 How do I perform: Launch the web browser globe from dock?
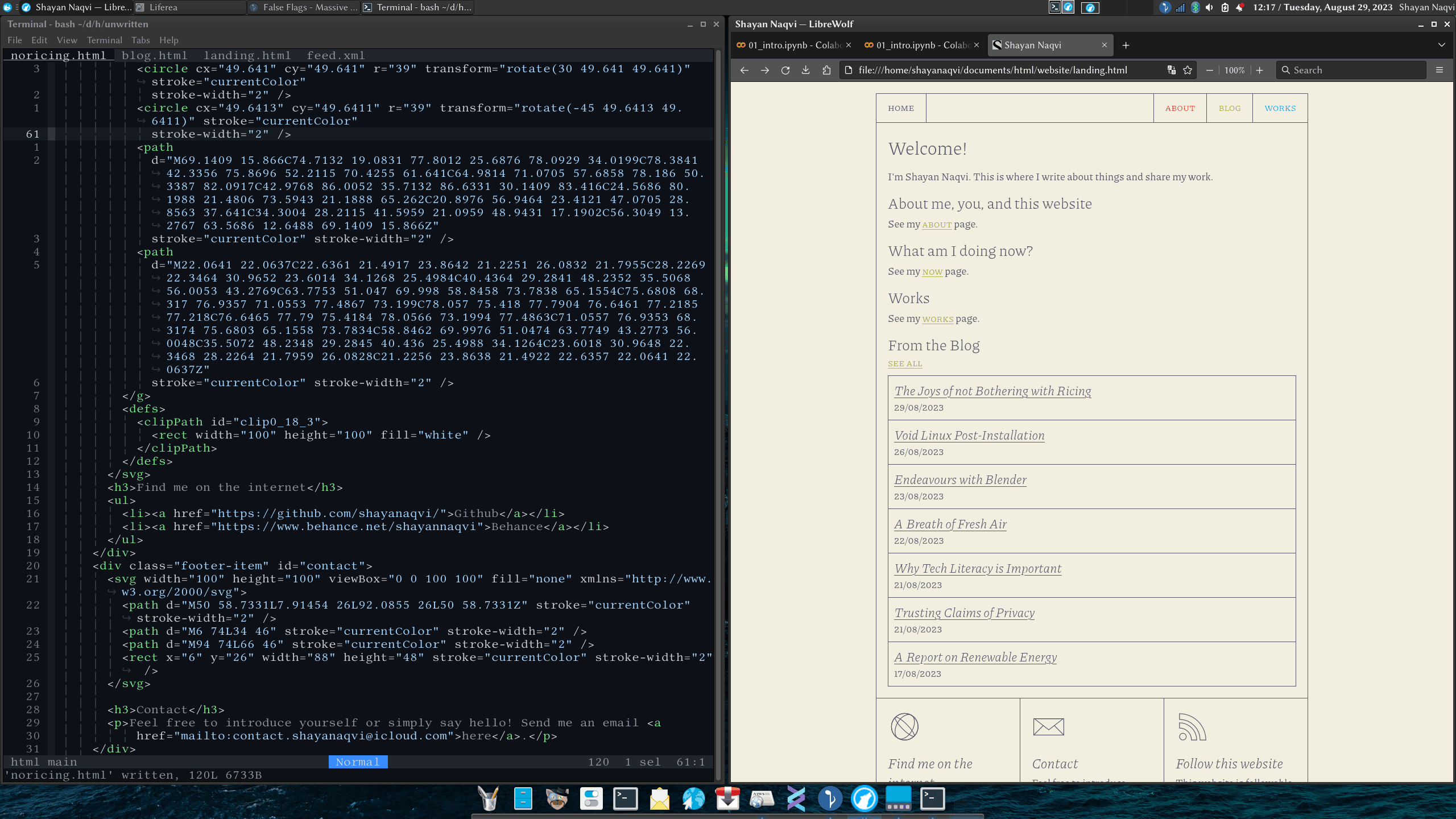click(x=693, y=799)
